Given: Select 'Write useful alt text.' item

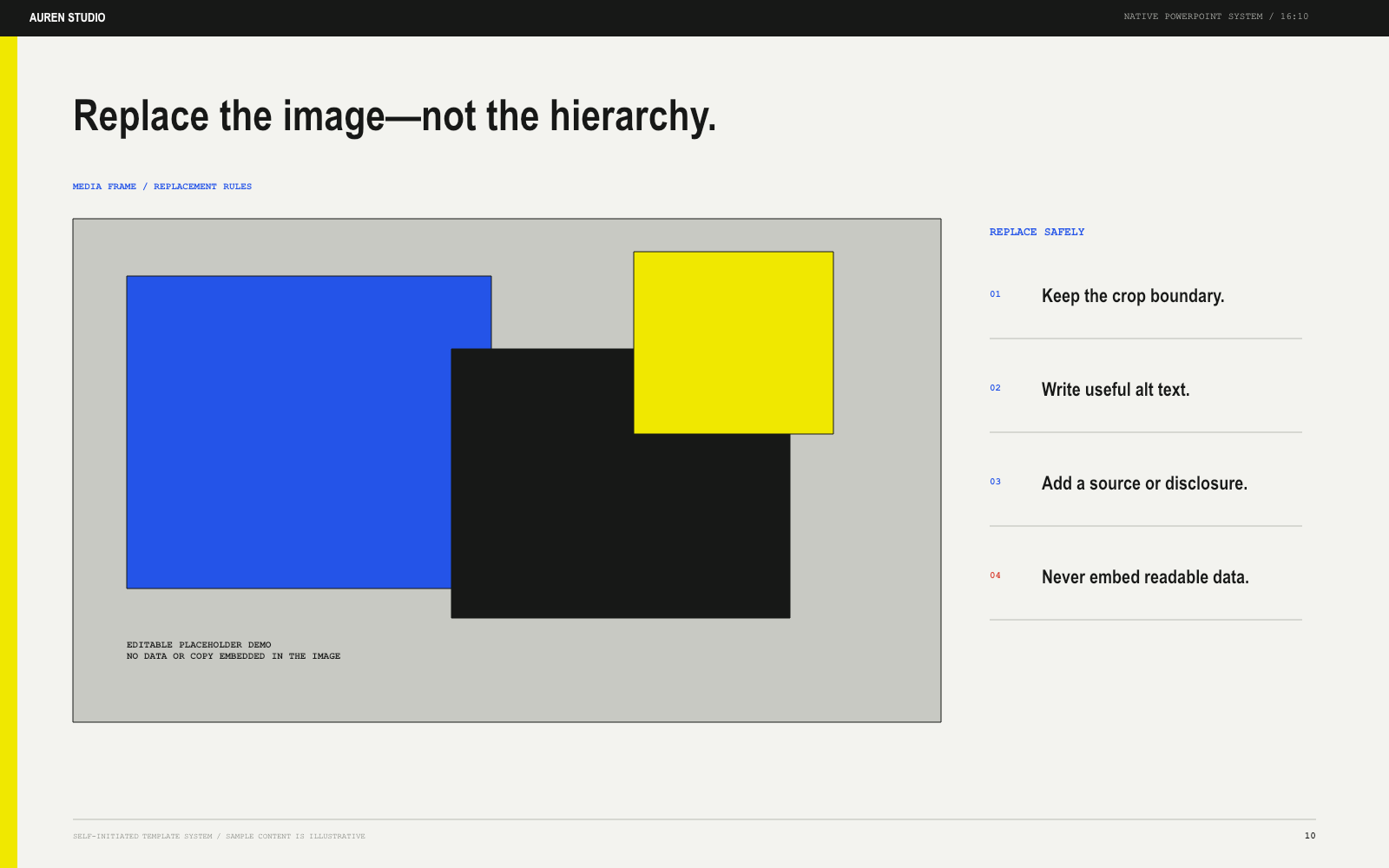Looking at the screenshot, I should tap(1116, 390).
